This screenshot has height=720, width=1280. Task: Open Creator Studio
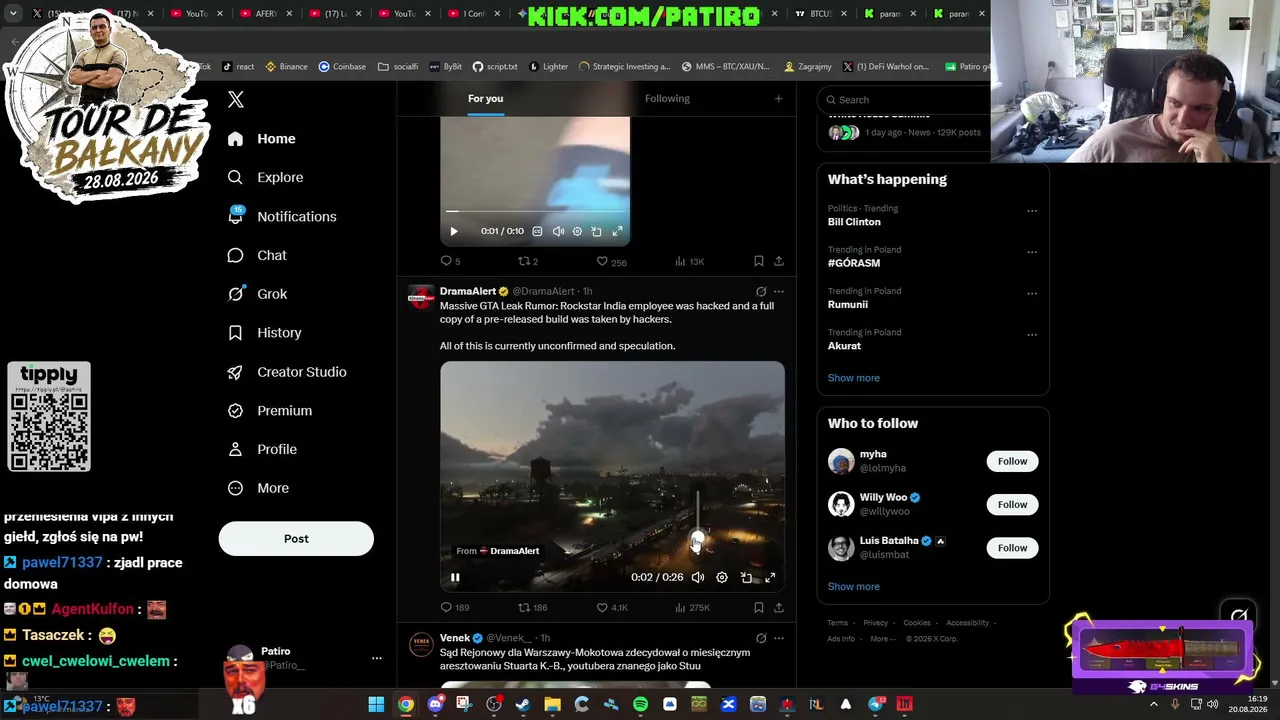(287, 372)
